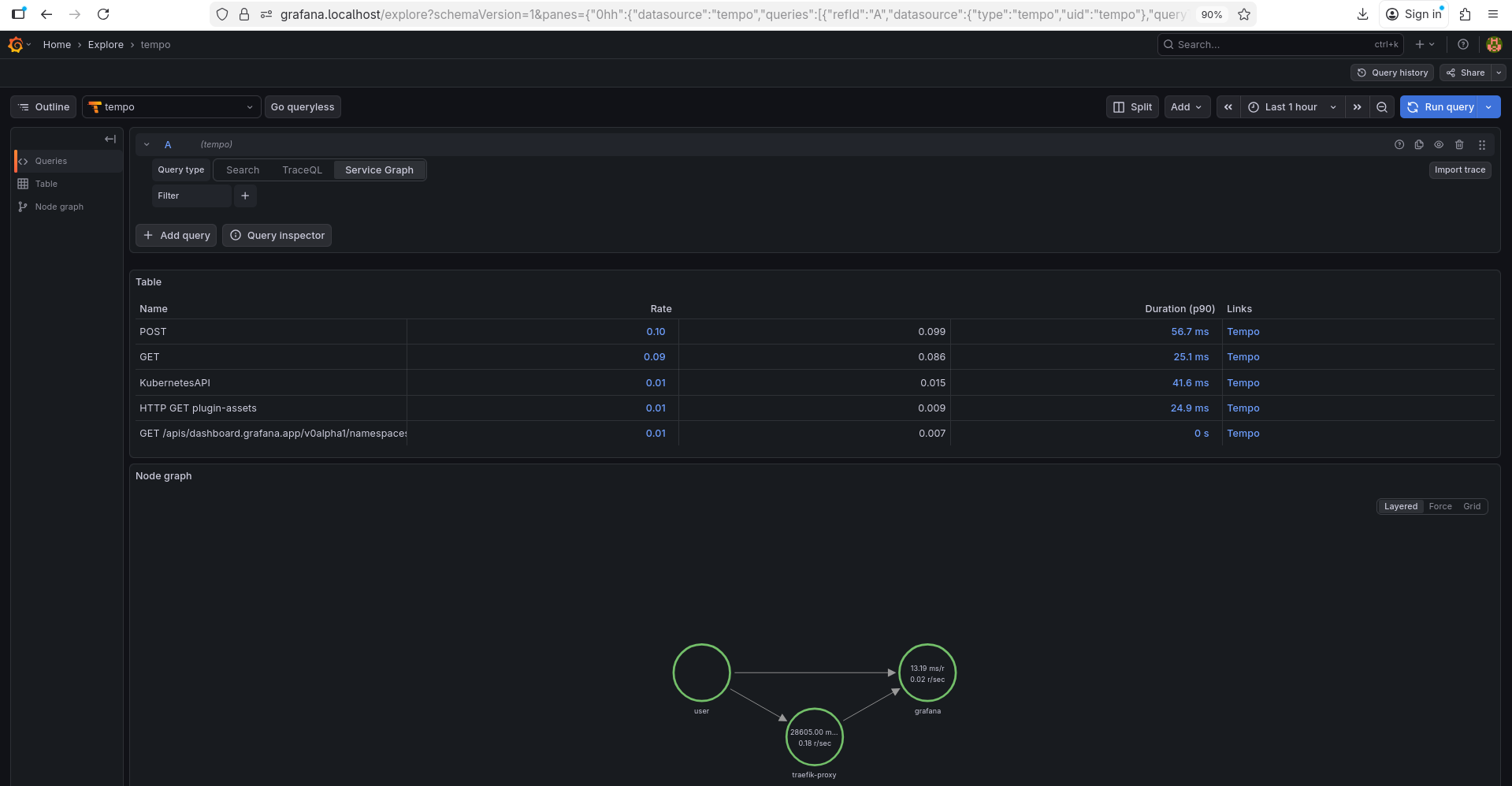Shift time range forwards
Viewport: 1512px width, 786px height.
pos(1357,107)
